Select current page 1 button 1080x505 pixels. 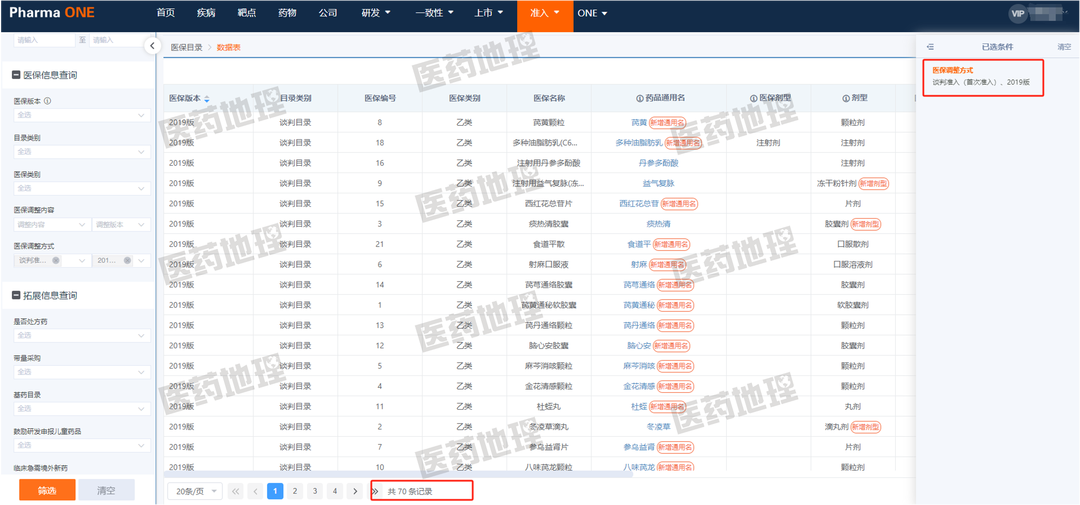pyautogui.click(x=275, y=491)
